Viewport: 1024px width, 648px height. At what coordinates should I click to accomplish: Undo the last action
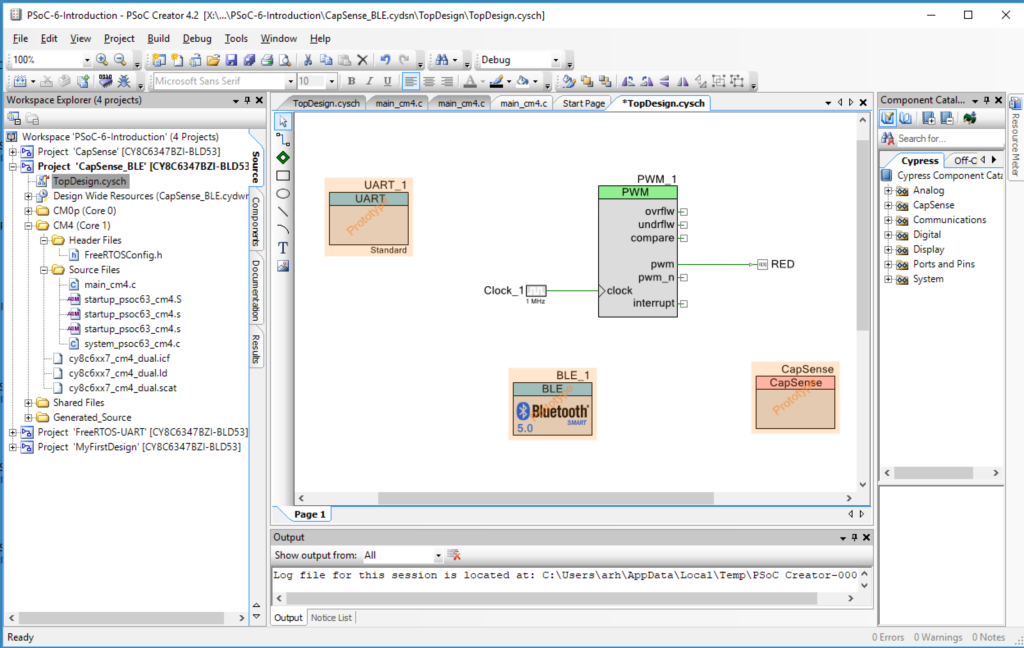pos(385,60)
